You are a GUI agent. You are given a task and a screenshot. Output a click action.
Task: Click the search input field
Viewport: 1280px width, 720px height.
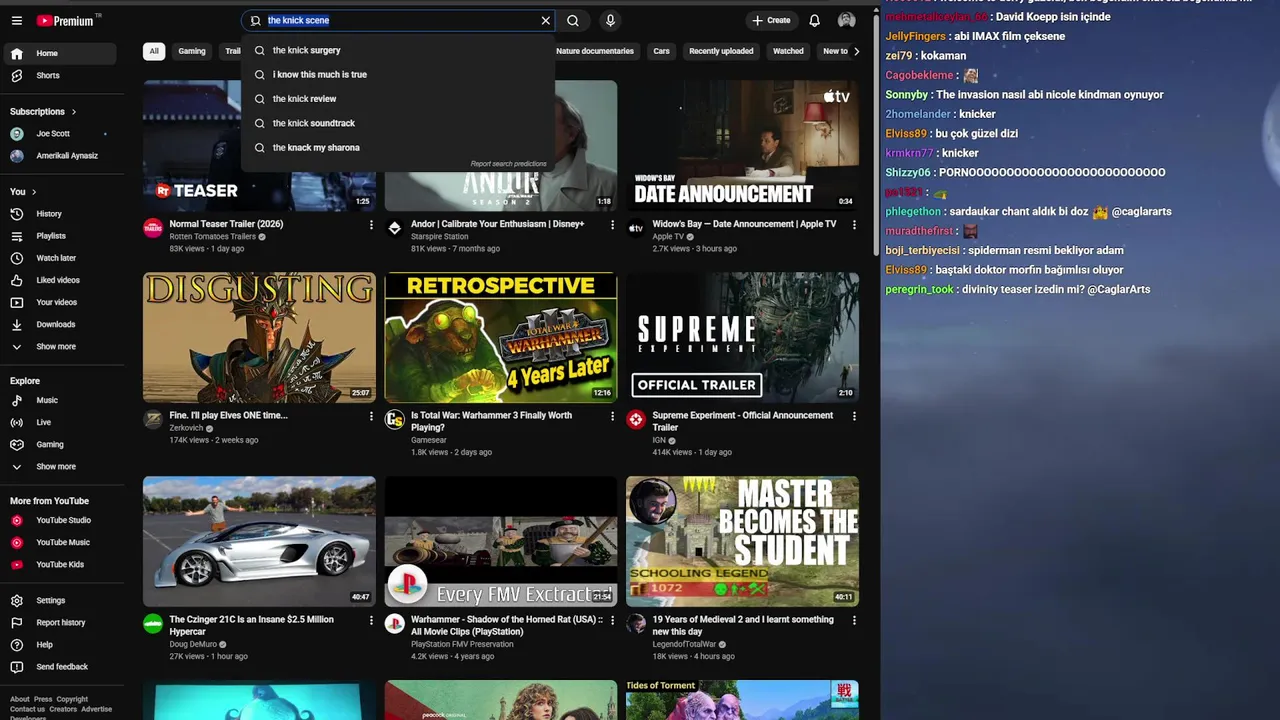point(400,20)
